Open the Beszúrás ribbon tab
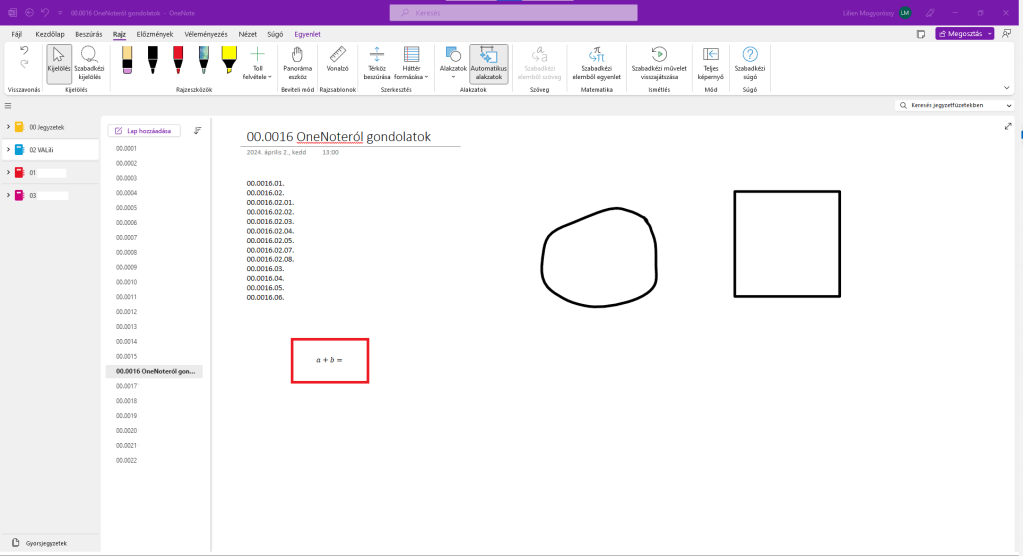This screenshot has width=1023, height=556. point(89,34)
